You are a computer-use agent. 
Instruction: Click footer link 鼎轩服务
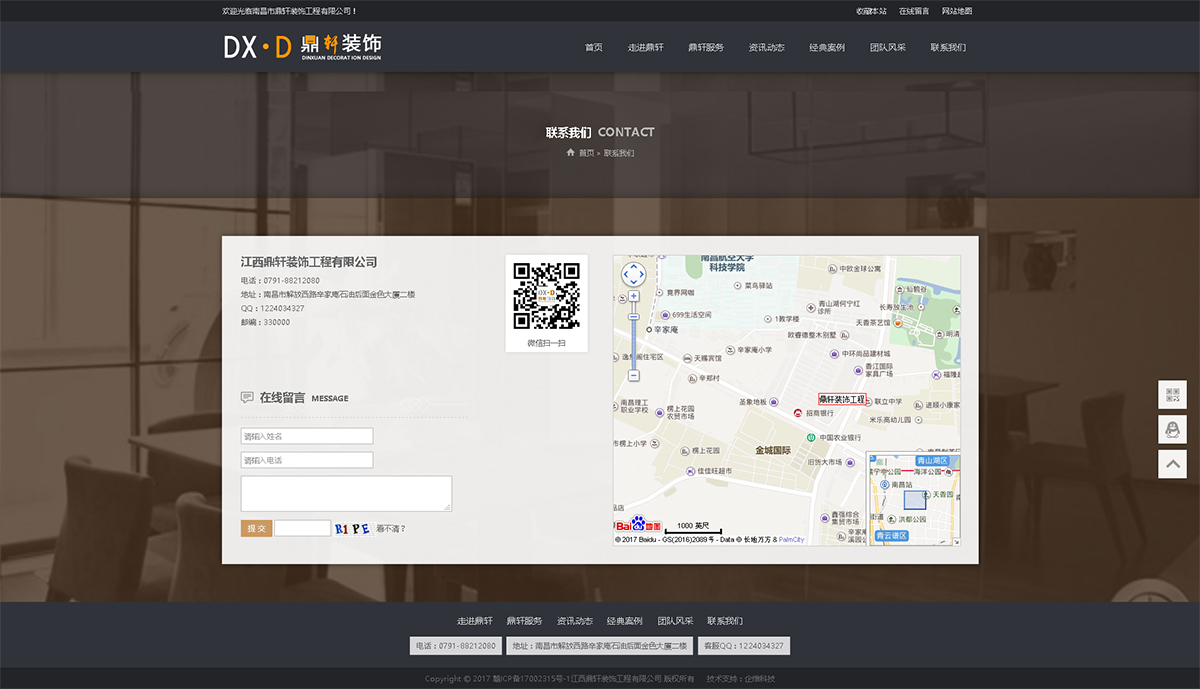coord(525,621)
